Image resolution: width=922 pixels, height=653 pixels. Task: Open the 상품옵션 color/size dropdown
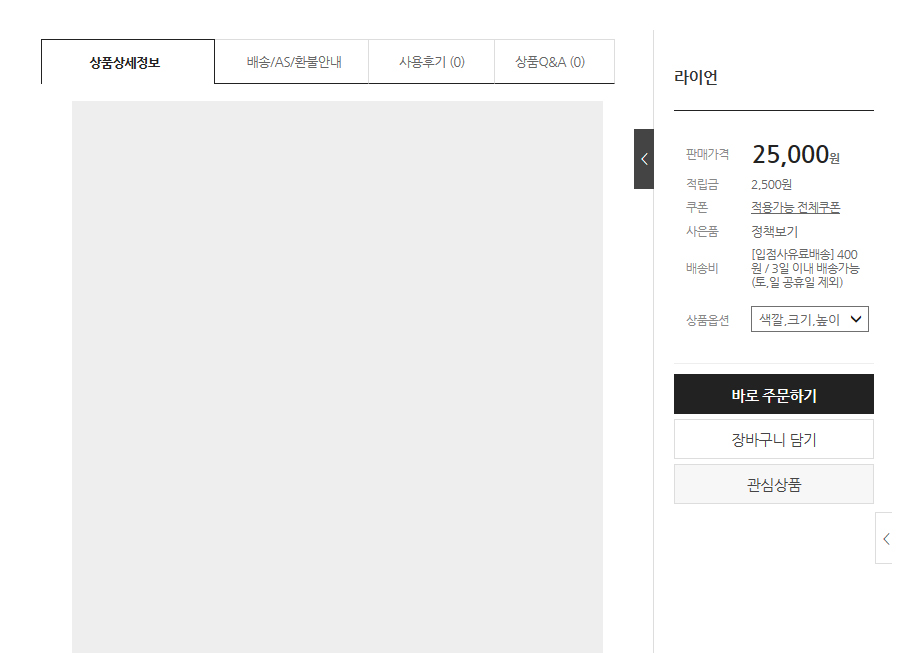tap(809, 319)
